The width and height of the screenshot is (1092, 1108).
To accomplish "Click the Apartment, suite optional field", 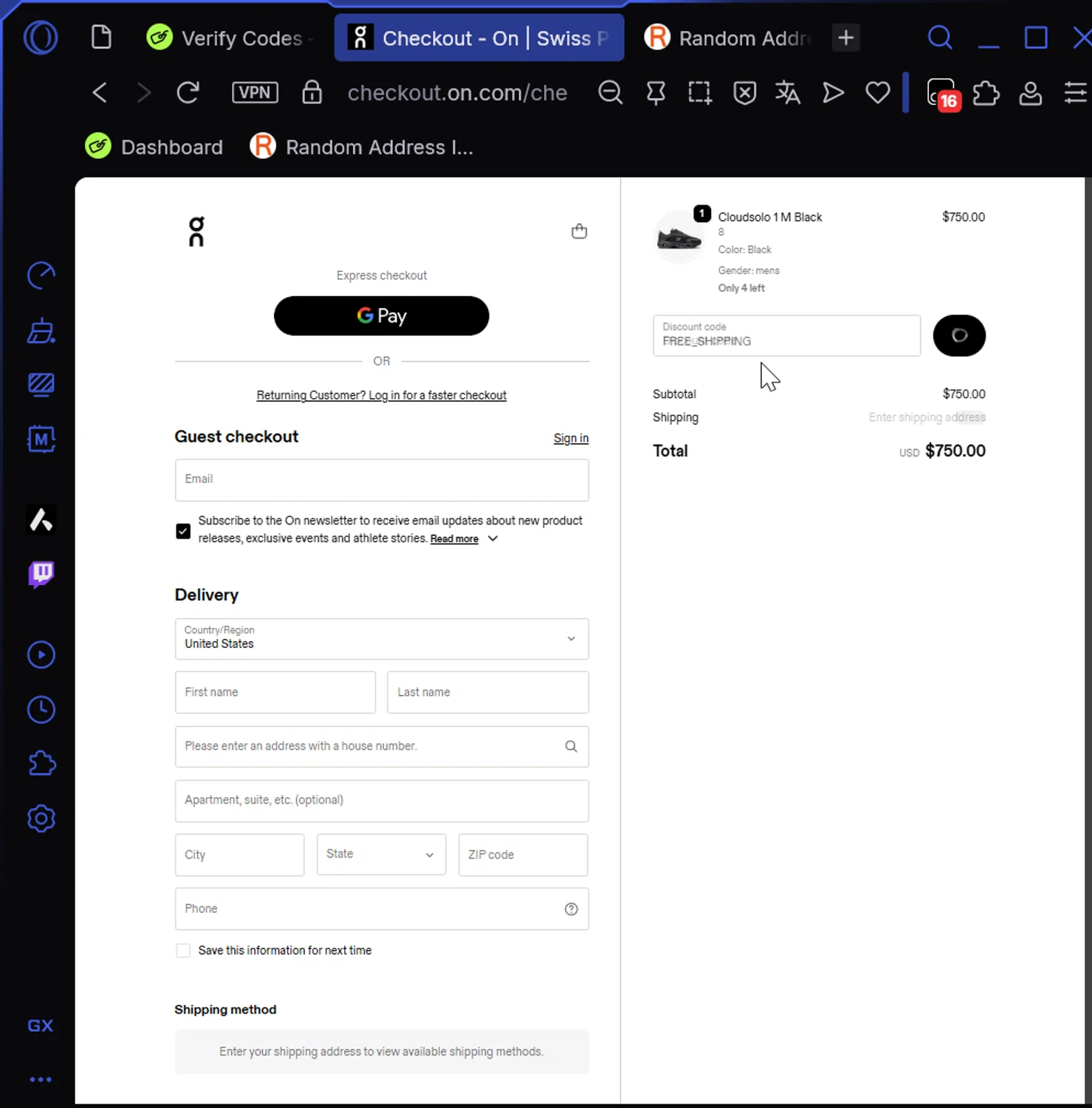I will pyautogui.click(x=382, y=801).
